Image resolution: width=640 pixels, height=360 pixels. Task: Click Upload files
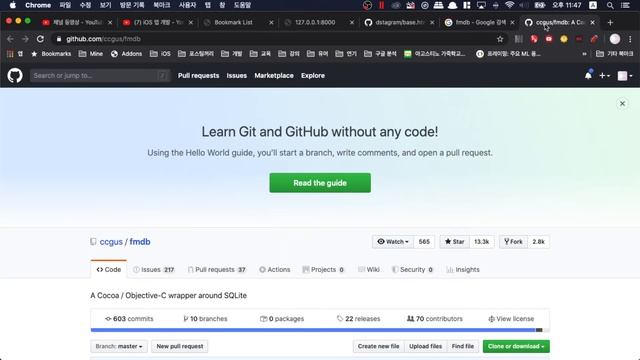[x=425, y=346]
